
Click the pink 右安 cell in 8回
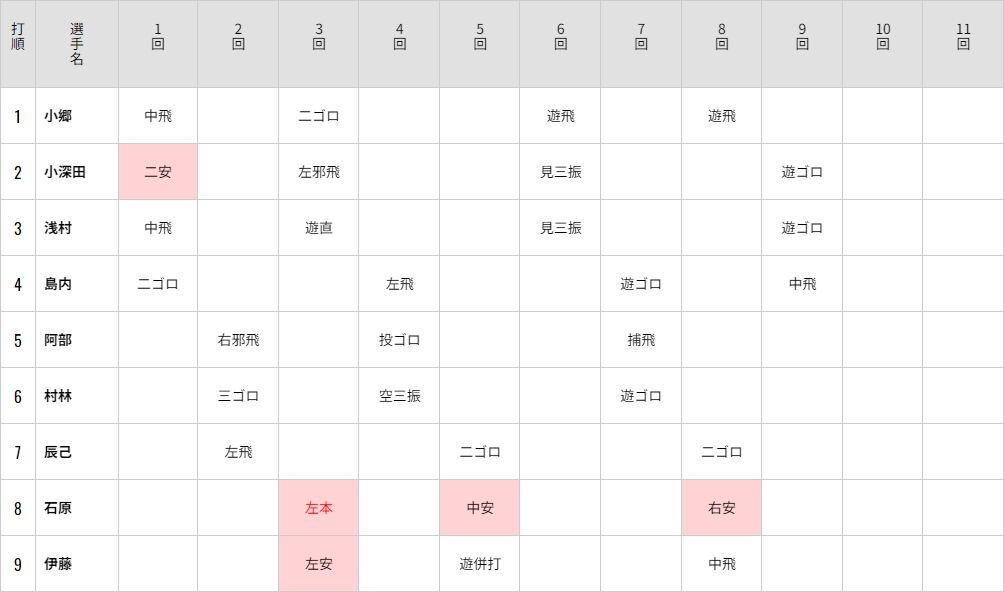[x=721, y=508]
